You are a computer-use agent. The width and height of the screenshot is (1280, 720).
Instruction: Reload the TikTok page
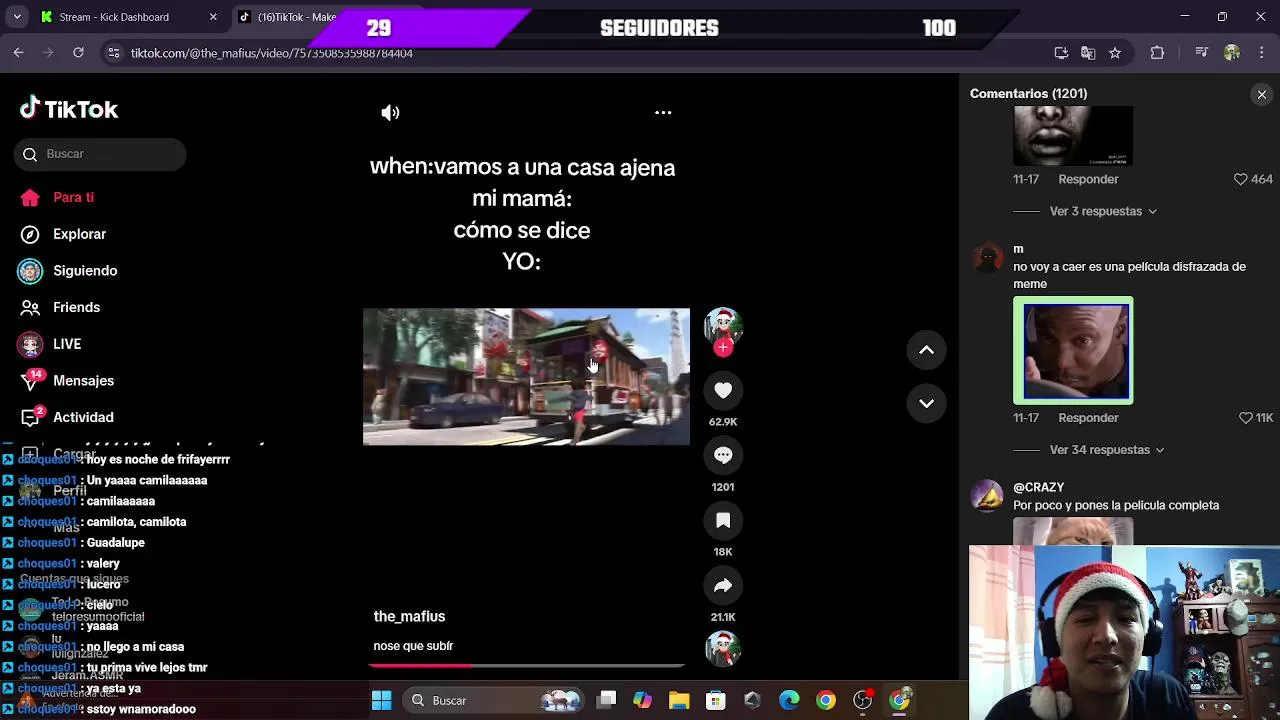pos(78,53)
